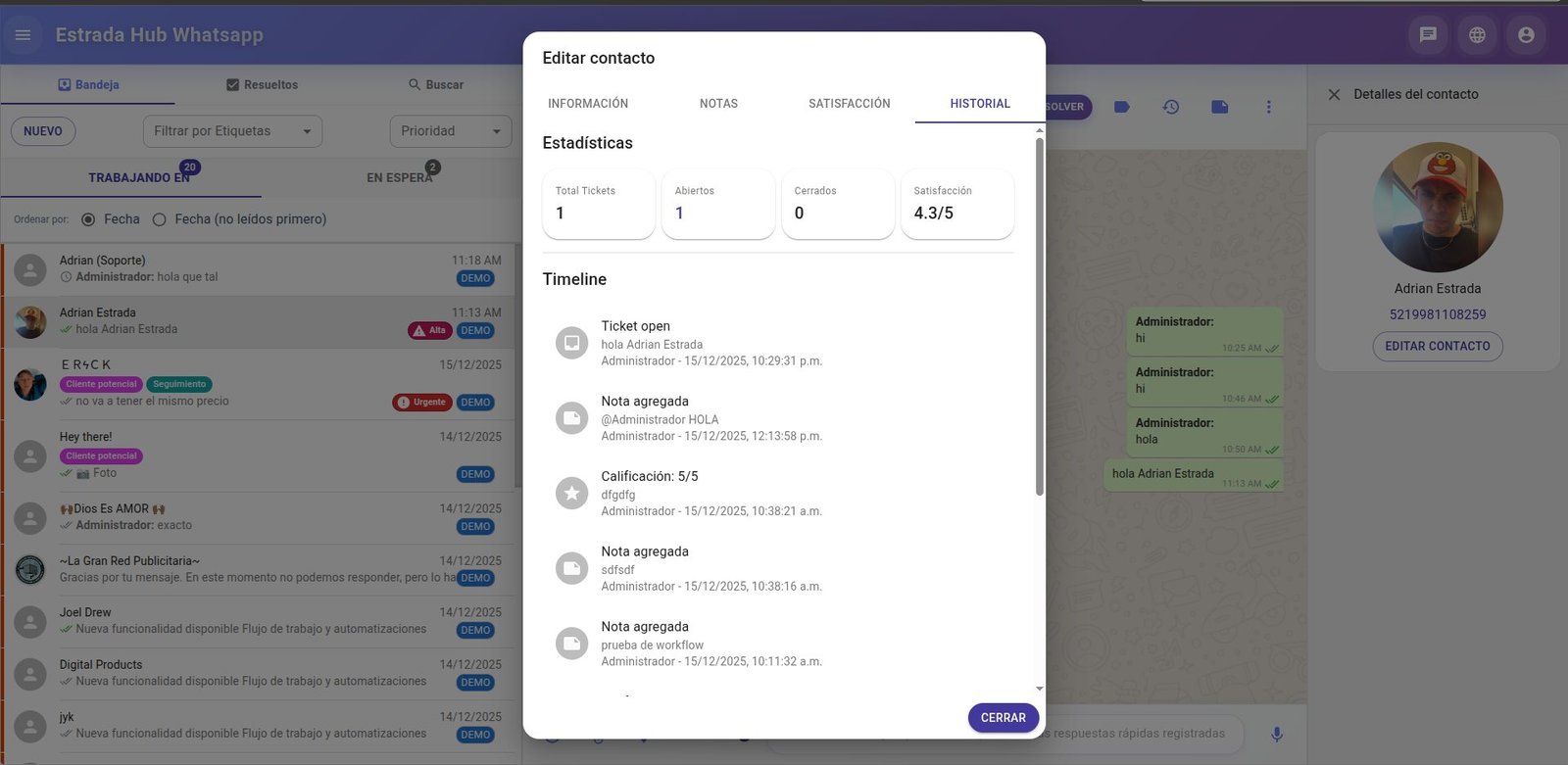Click the Urgente priority badge on ERICK chat
Viewport: 1568px width, 765px height.
click(x=421, y=403)
